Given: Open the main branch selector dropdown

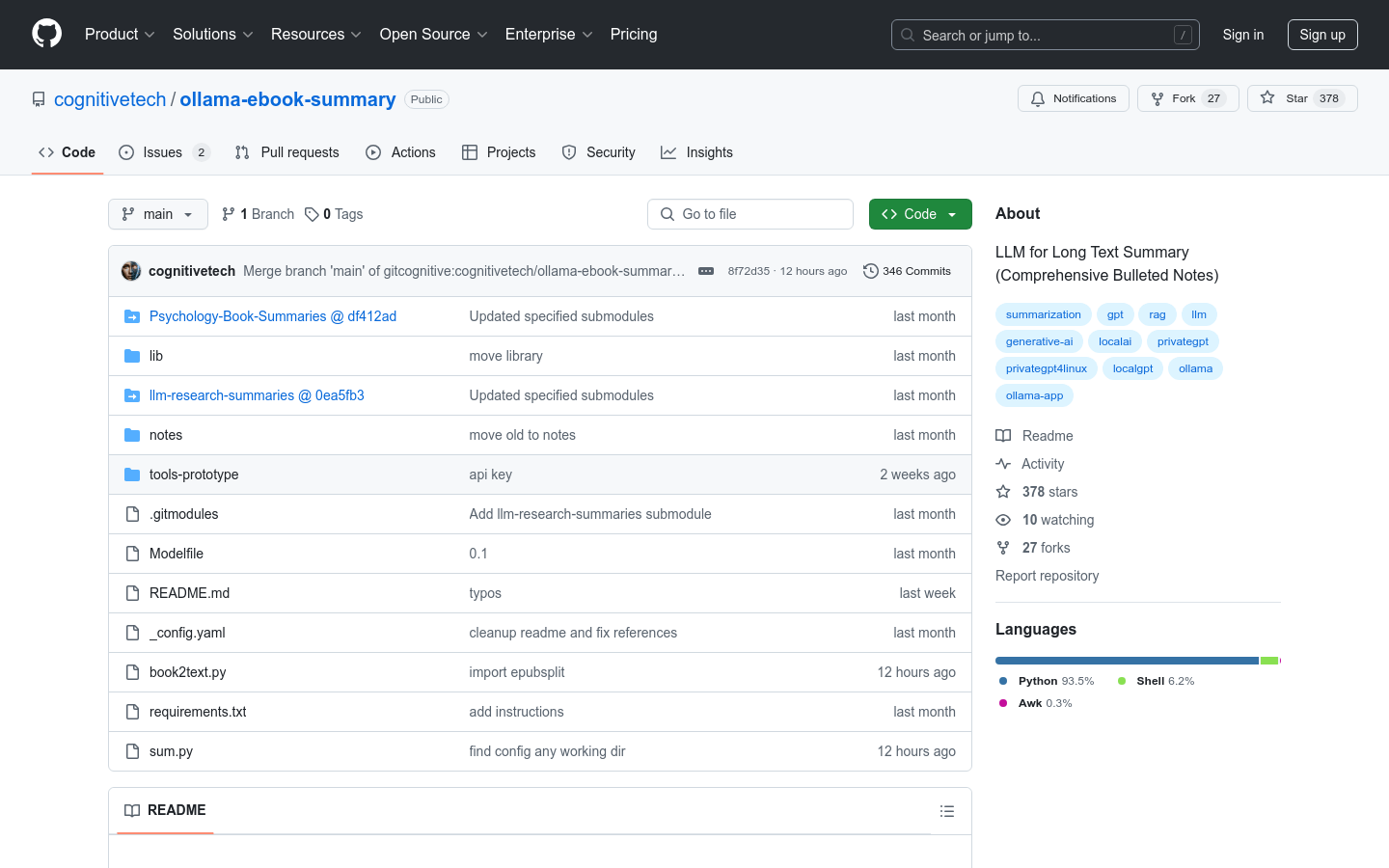Looking at the screenshot, I should [158, 214].
